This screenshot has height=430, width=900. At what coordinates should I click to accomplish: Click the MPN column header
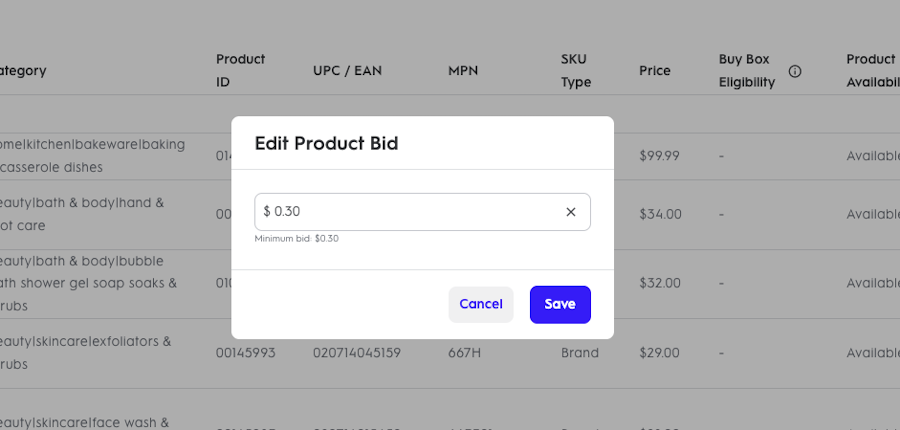click(x=463, y=71)
